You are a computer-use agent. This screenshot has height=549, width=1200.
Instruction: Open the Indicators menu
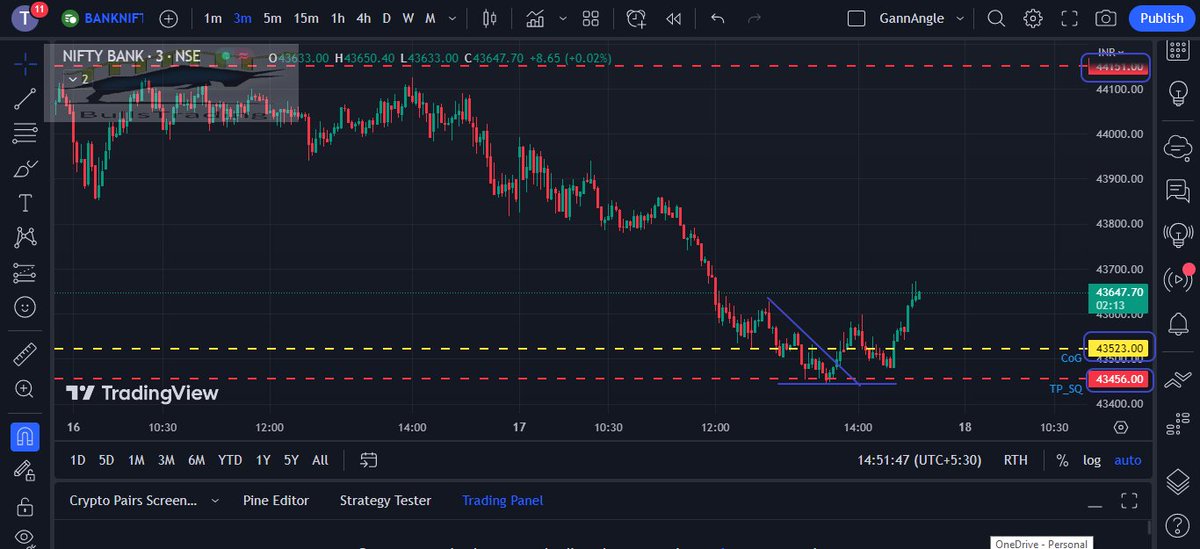coord(535,18)
